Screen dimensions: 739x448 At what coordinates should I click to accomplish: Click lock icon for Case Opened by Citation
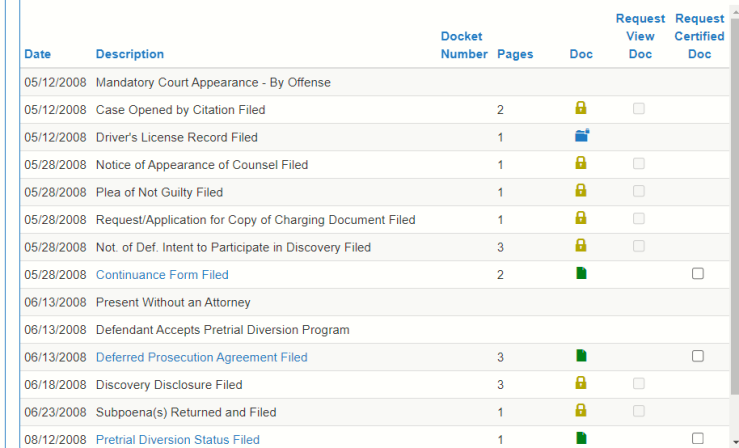[581, 109]
